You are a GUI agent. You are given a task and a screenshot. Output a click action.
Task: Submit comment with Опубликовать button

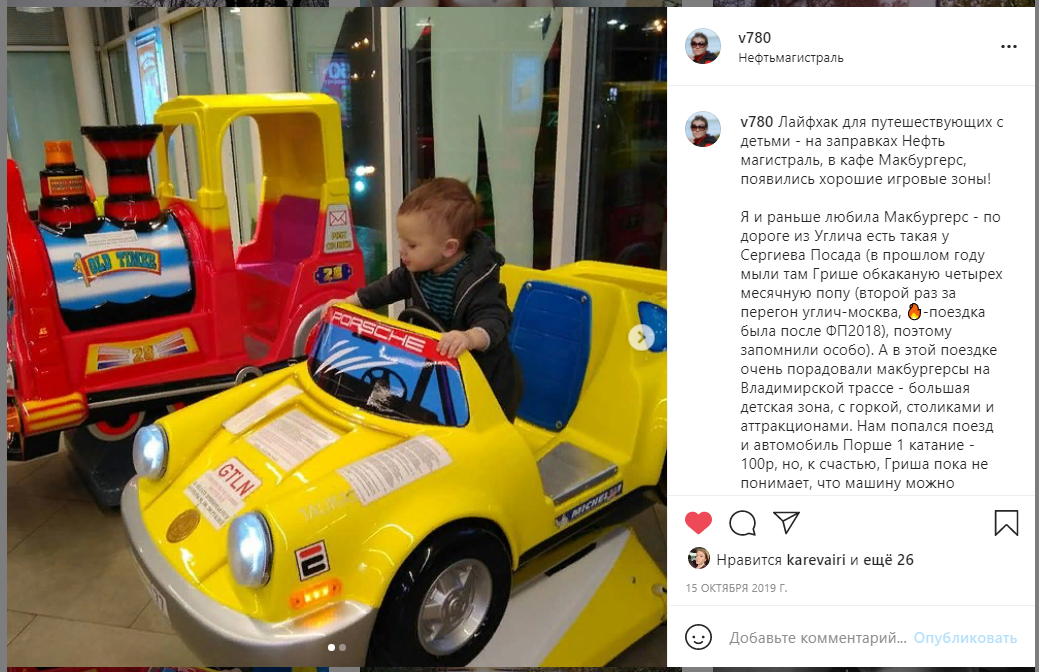click(x=965, y=638)
